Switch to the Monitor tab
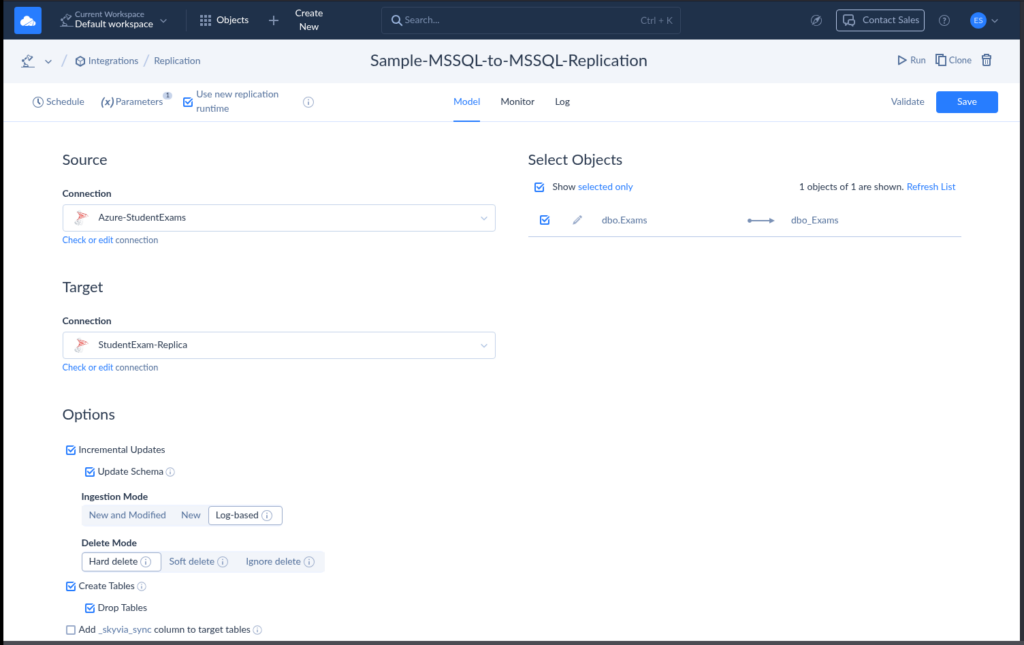1024x645 pixels. pyautogui.click(x=517, y=102)
